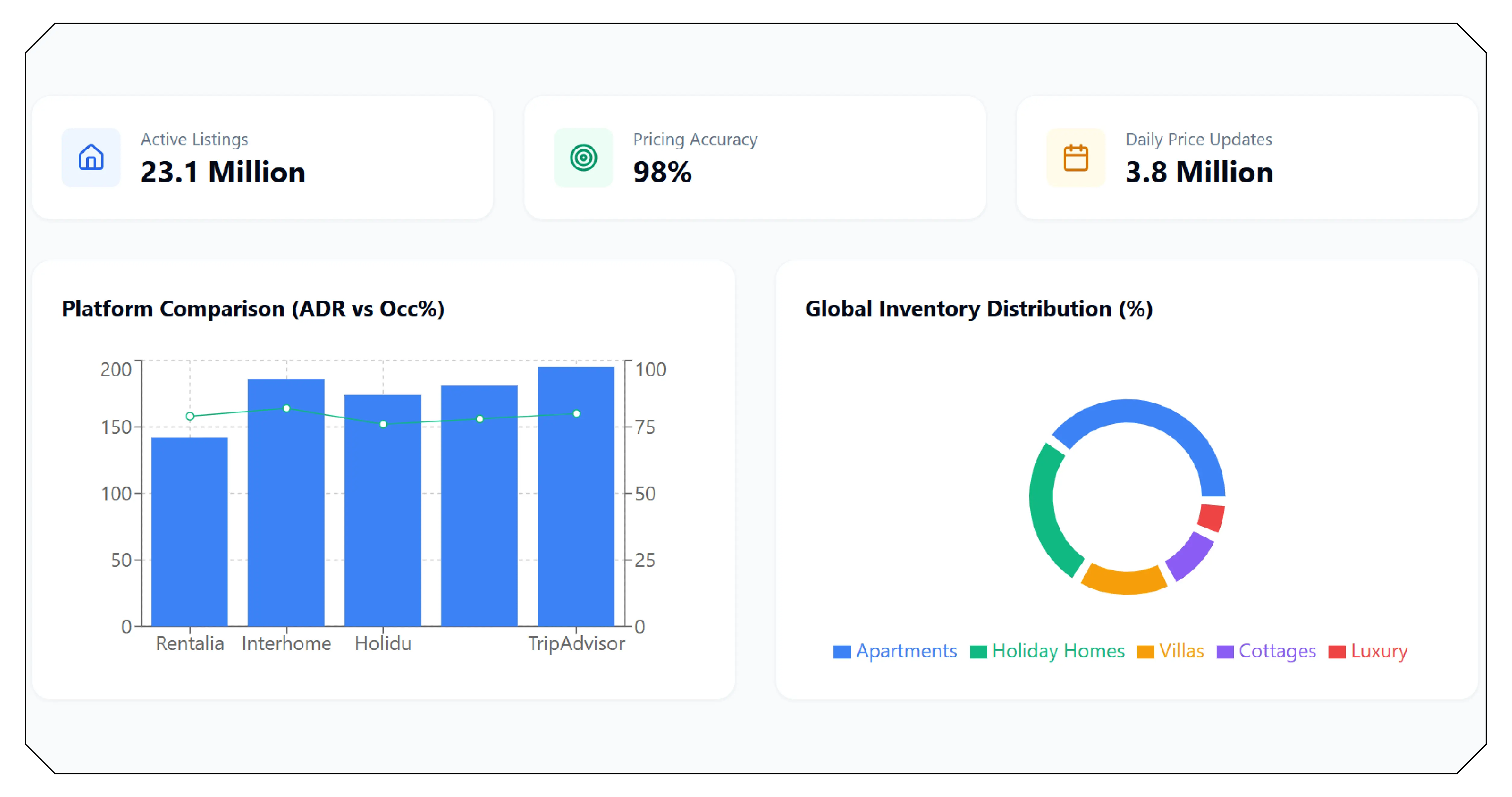This screenshot has width=1512, height=797.
Task: Click the Luxury legend label
Action: click(1379, 652)
